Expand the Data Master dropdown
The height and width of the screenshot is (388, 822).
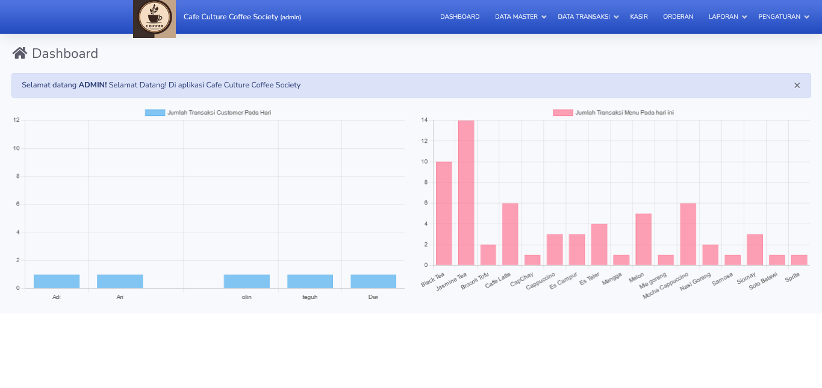(x=520, y=17)
